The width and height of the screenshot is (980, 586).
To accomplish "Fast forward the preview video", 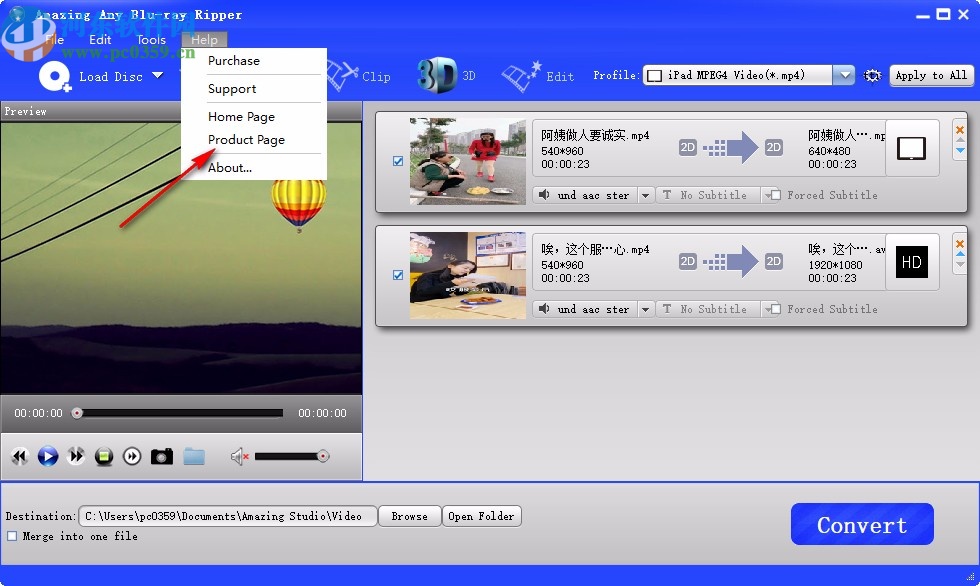I will point(76,456).
